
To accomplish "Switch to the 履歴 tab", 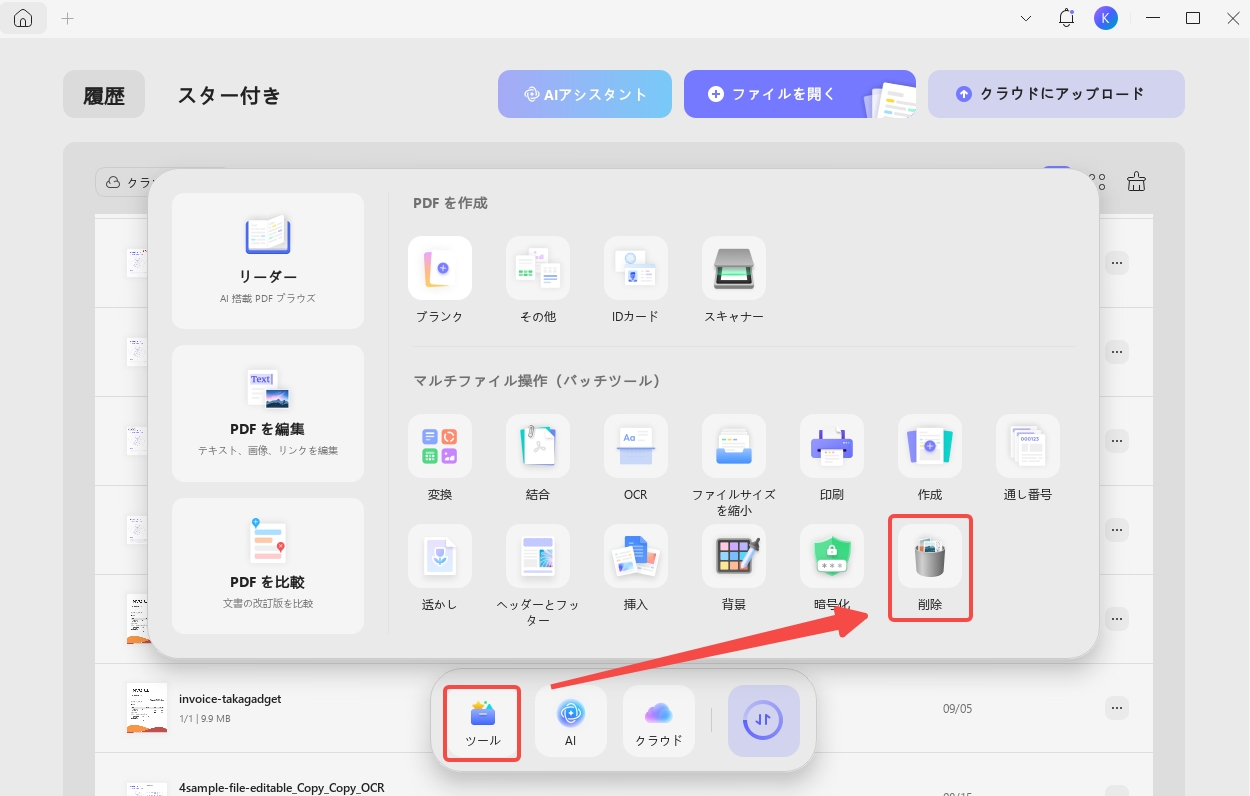I will point(104,95).
